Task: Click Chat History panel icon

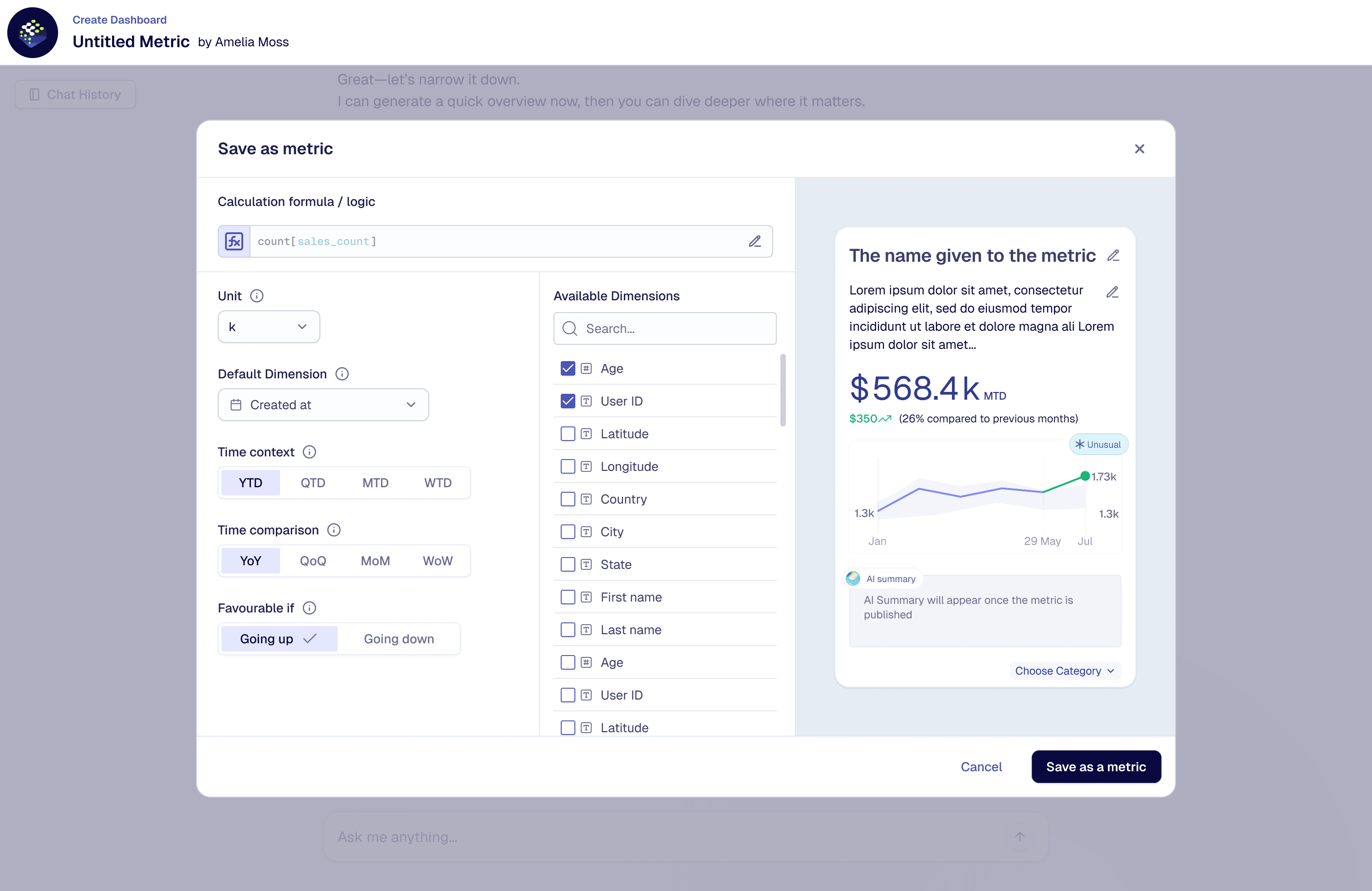Action: pos(34,94)
